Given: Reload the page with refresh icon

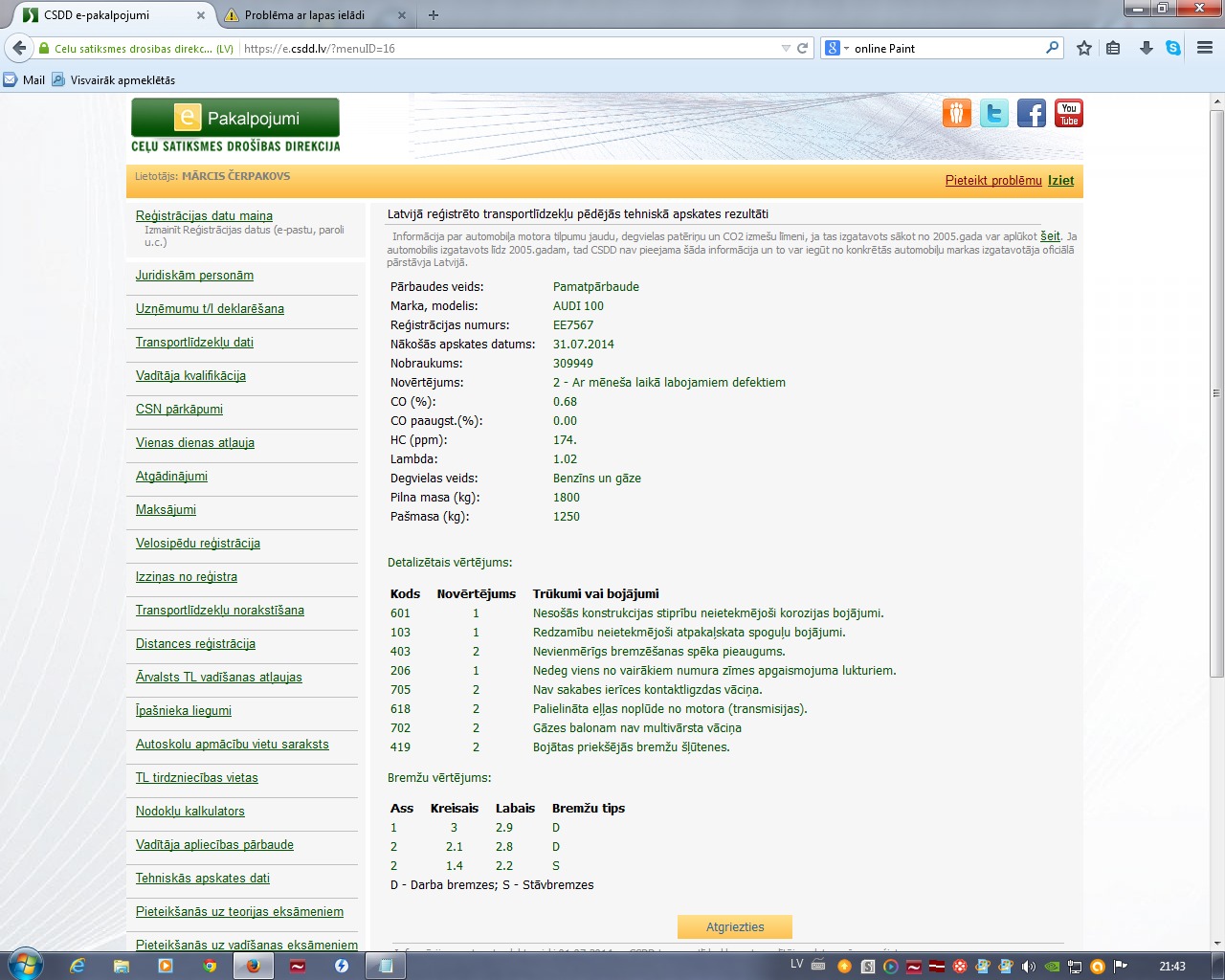Looking at the screenshot, I should click(x=803, y=48).
